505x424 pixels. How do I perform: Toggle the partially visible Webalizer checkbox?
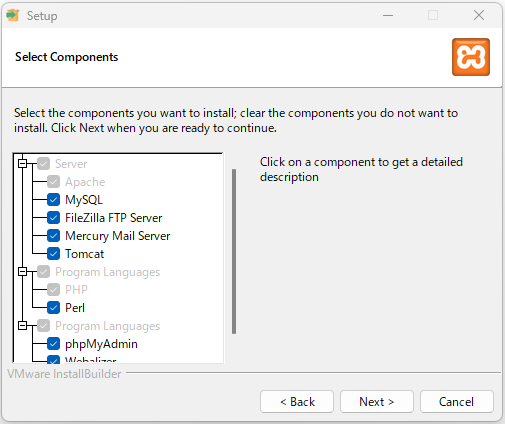click(53, 359)
